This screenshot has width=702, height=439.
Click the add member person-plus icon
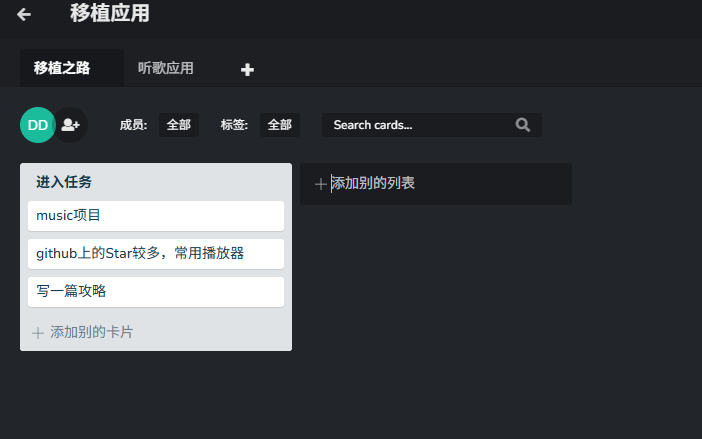coord(71,125)
